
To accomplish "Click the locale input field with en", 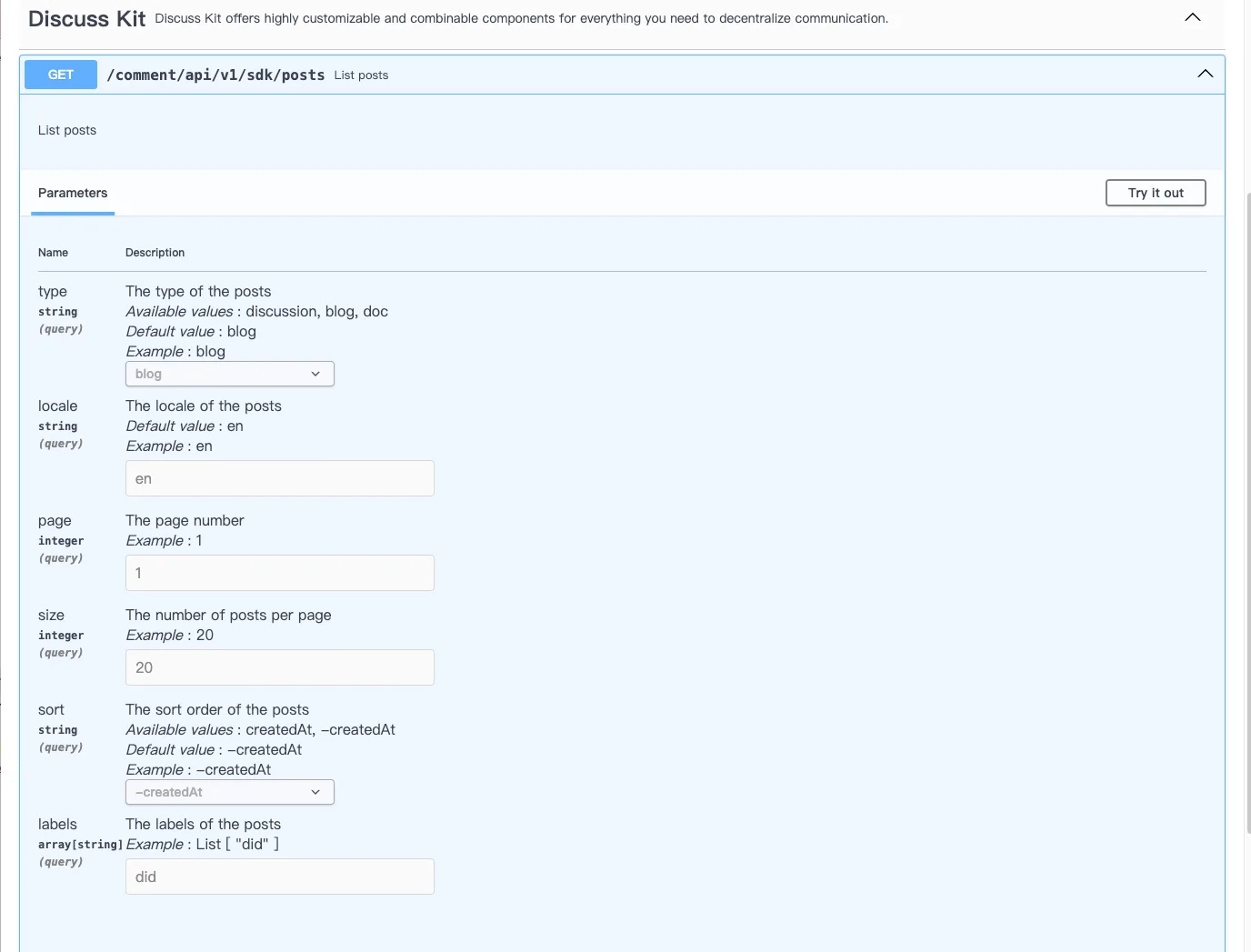I will pos(280,478).
